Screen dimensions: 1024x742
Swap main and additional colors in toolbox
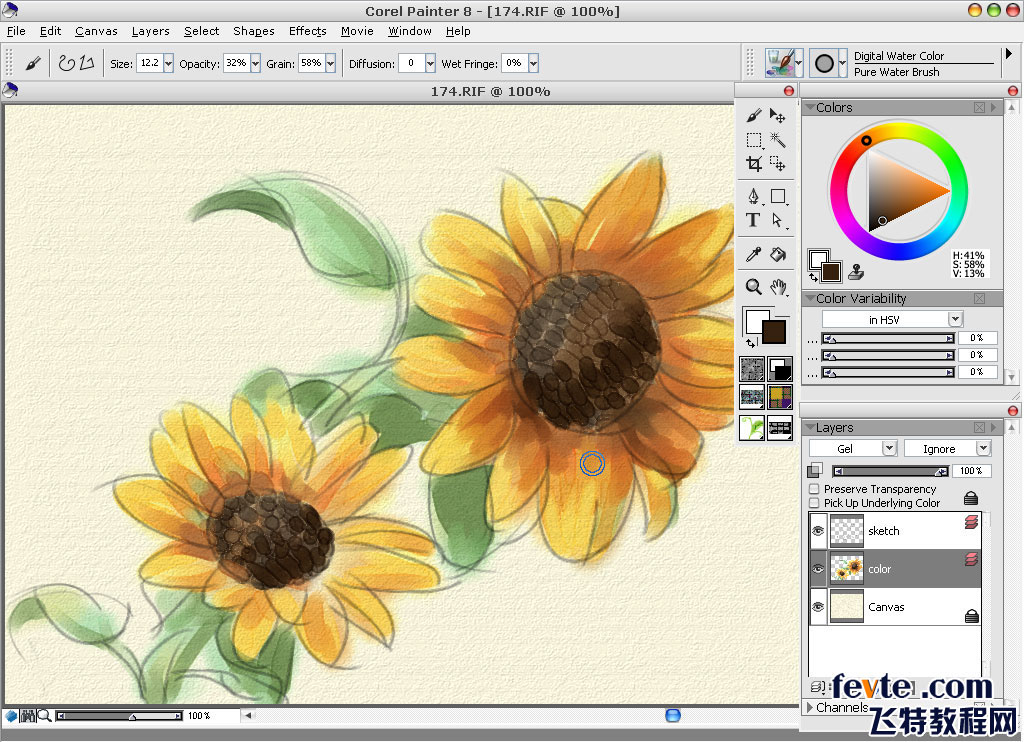(x=751, y=342)
